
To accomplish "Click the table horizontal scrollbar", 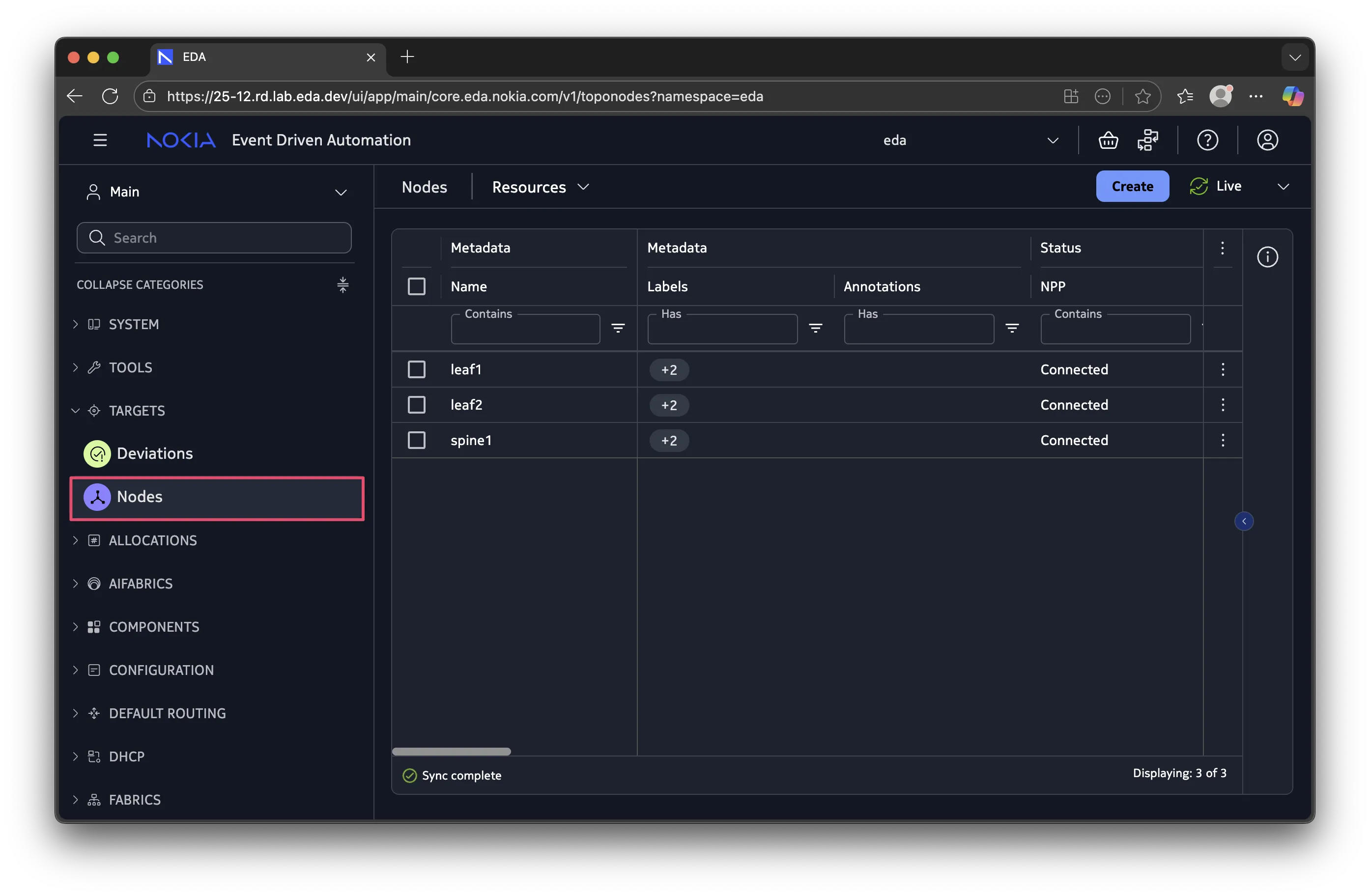I will tap(451, 751).
